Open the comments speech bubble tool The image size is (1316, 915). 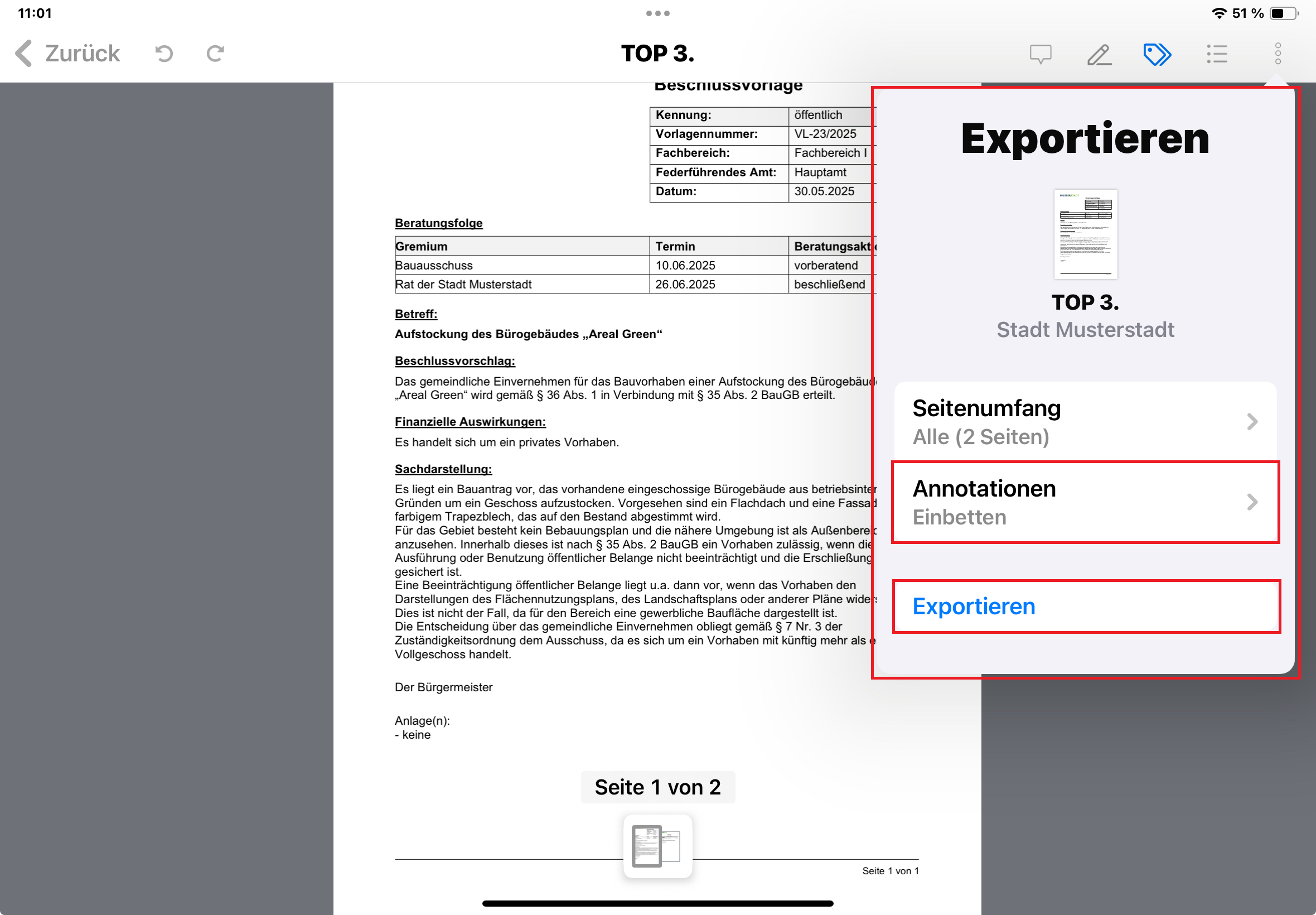[x=1040, y=54]
